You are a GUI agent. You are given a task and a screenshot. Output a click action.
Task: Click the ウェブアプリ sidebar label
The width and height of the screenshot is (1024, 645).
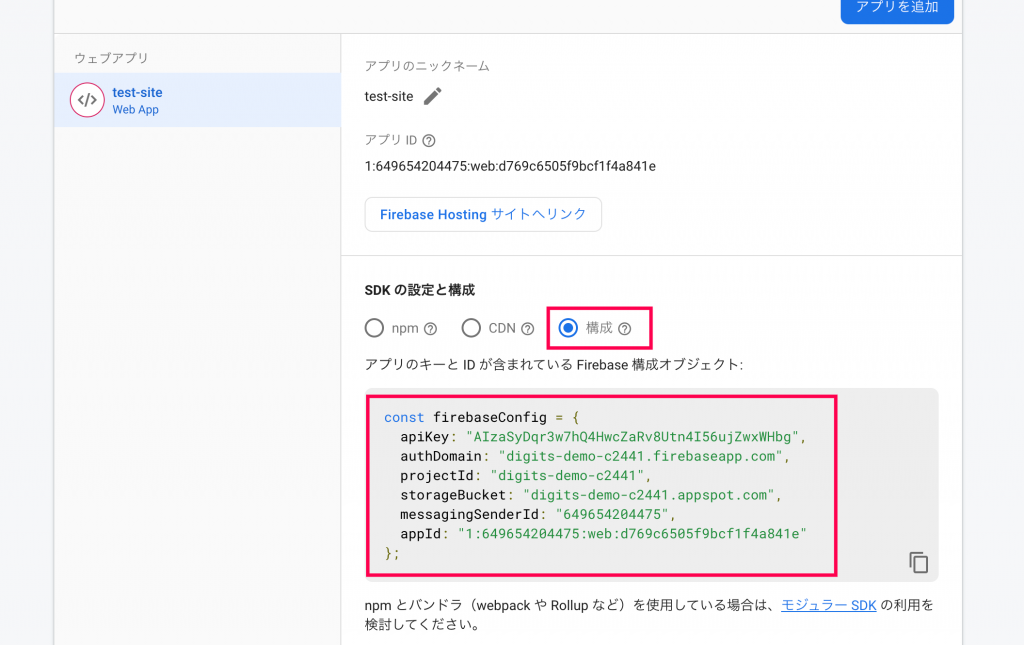coord(112,58)
